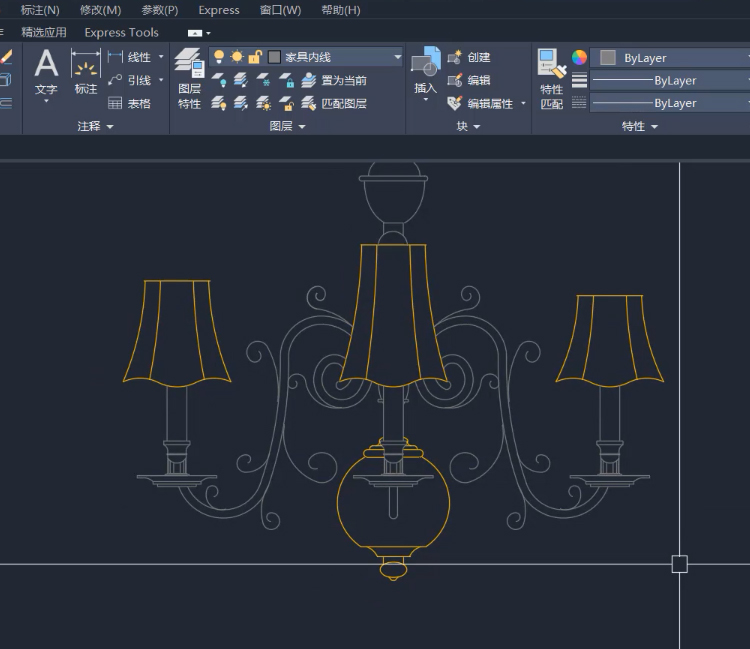Open the 插入 dropdown arrow

point(425,99)
